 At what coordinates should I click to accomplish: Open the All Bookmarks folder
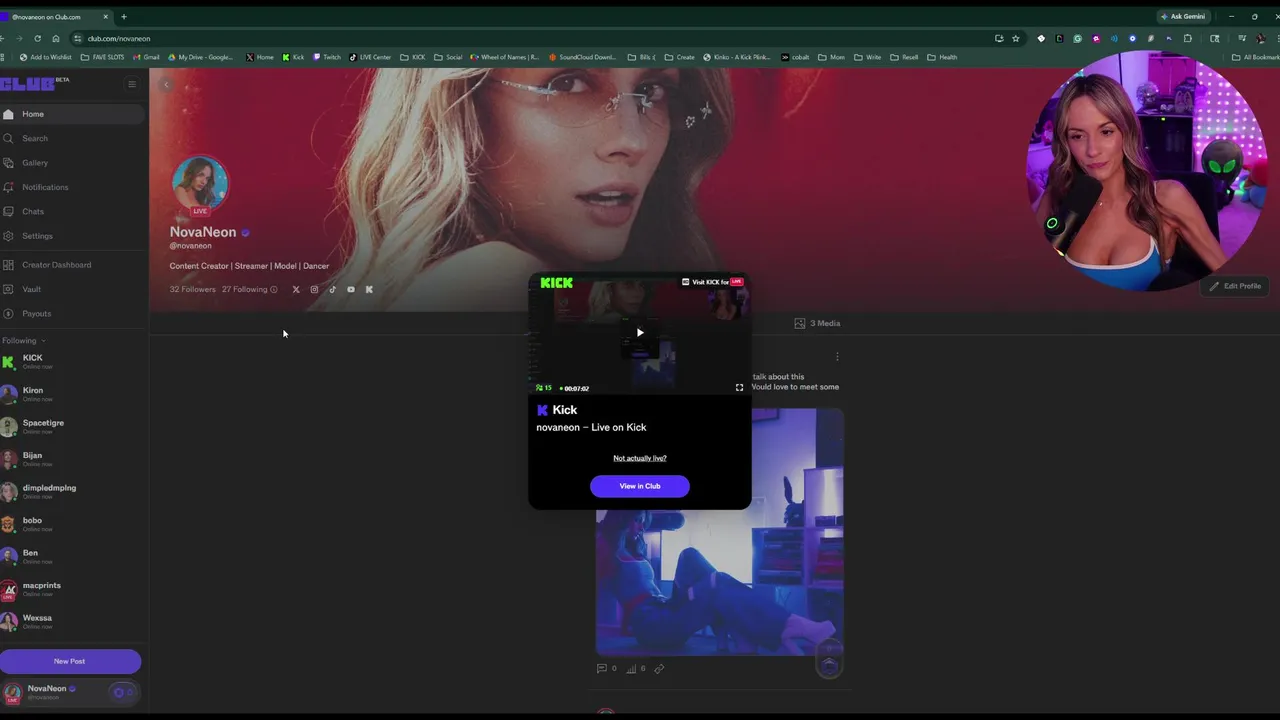1255,57
